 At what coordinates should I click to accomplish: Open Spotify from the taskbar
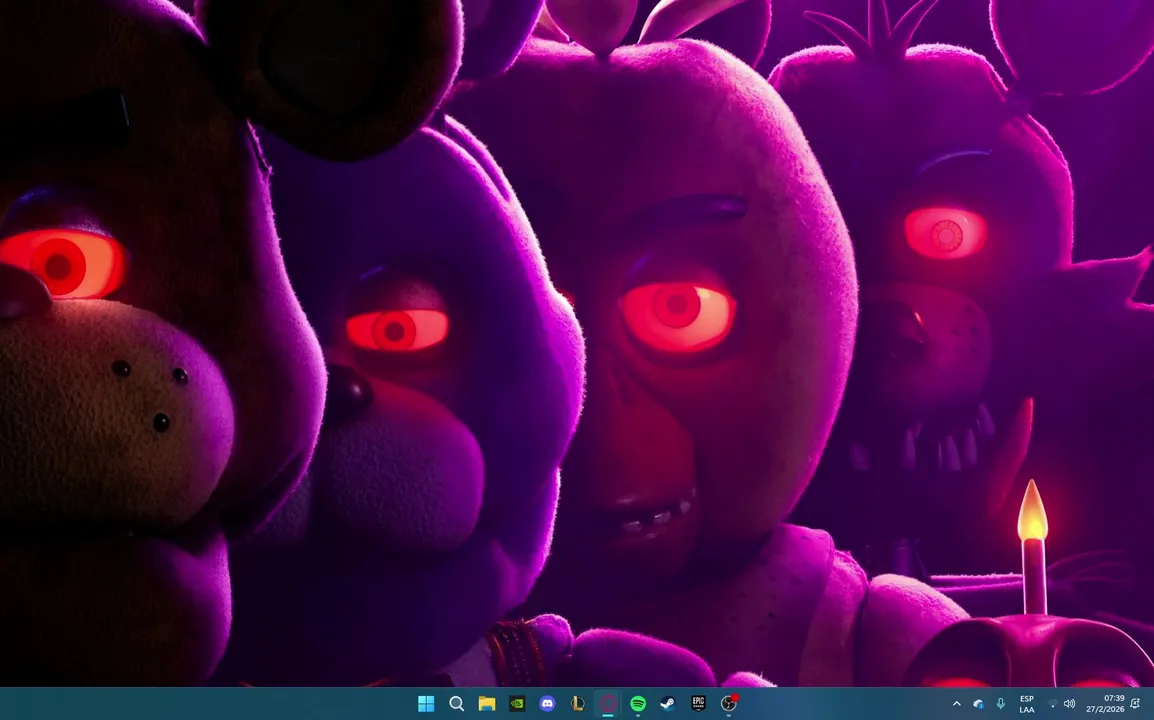pos(638,704)
